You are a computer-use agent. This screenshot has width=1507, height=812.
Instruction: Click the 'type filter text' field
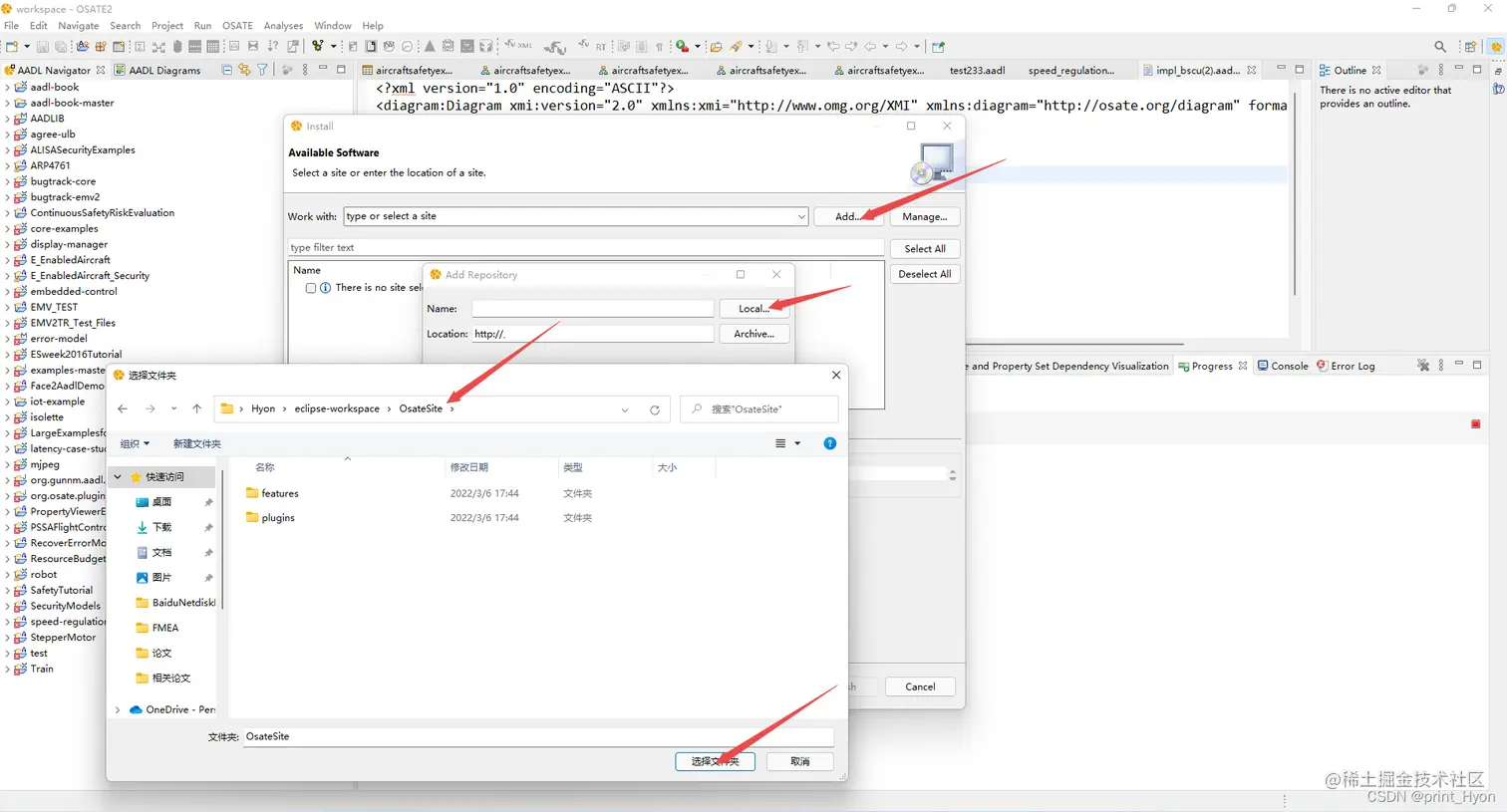pyautogui.click(x=585, y=247)
